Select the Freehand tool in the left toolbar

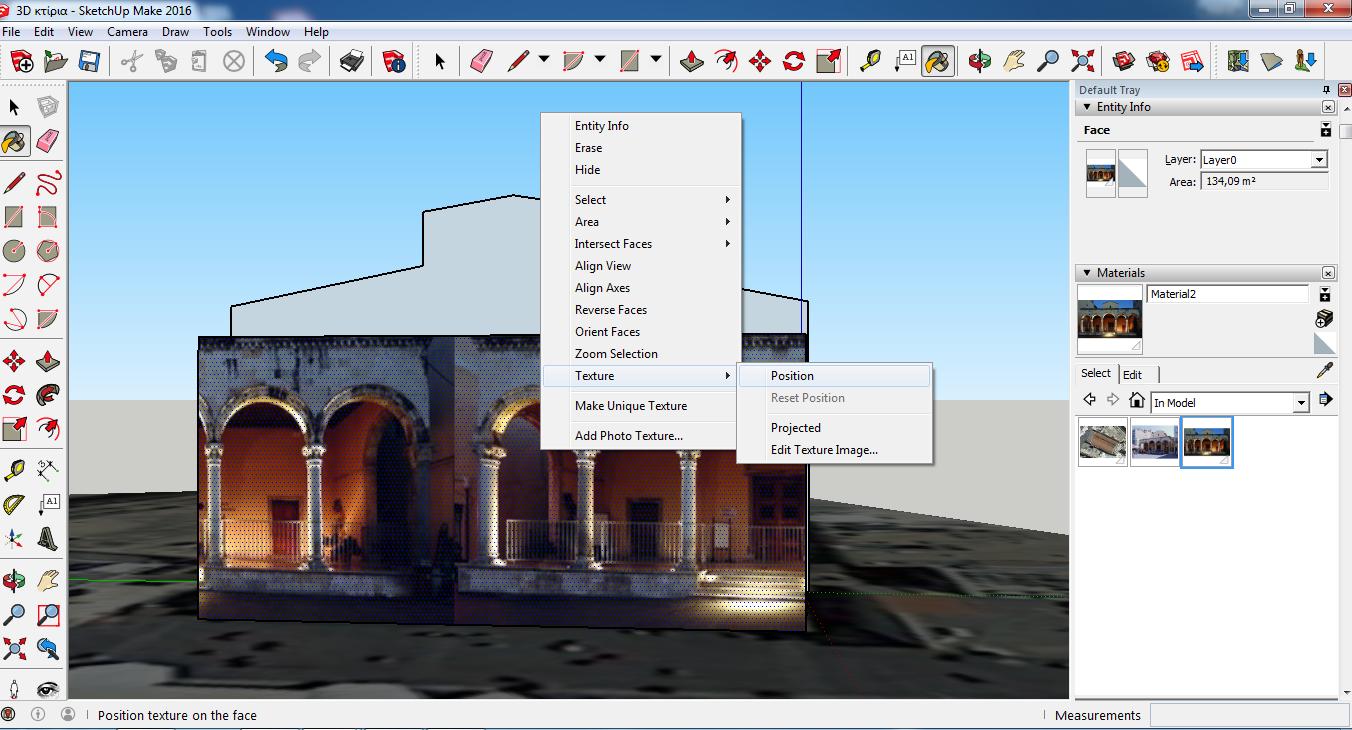click(x=48, y=183)
